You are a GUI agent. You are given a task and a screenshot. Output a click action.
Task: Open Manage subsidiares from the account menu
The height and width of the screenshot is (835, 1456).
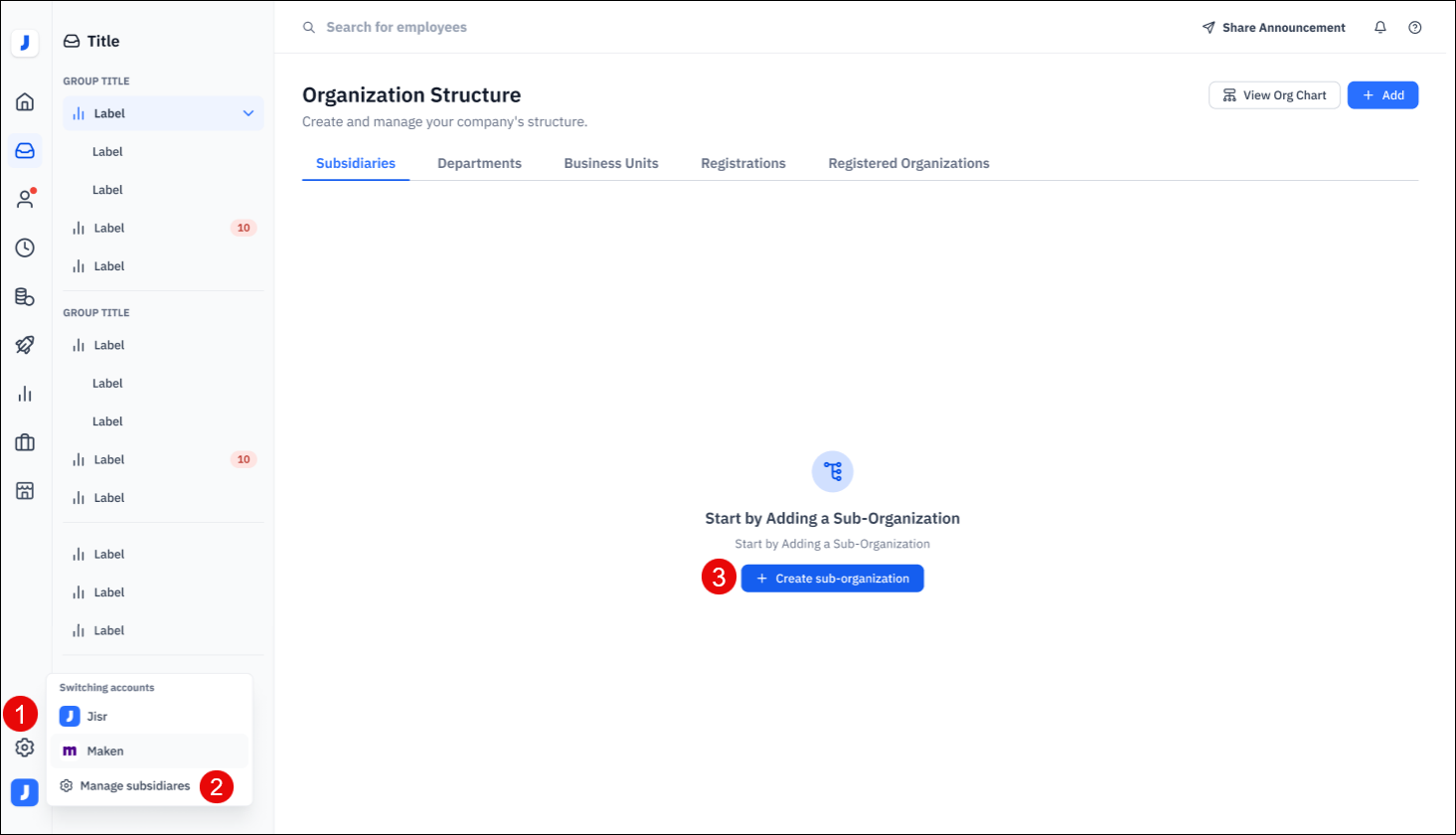[133, 785]
